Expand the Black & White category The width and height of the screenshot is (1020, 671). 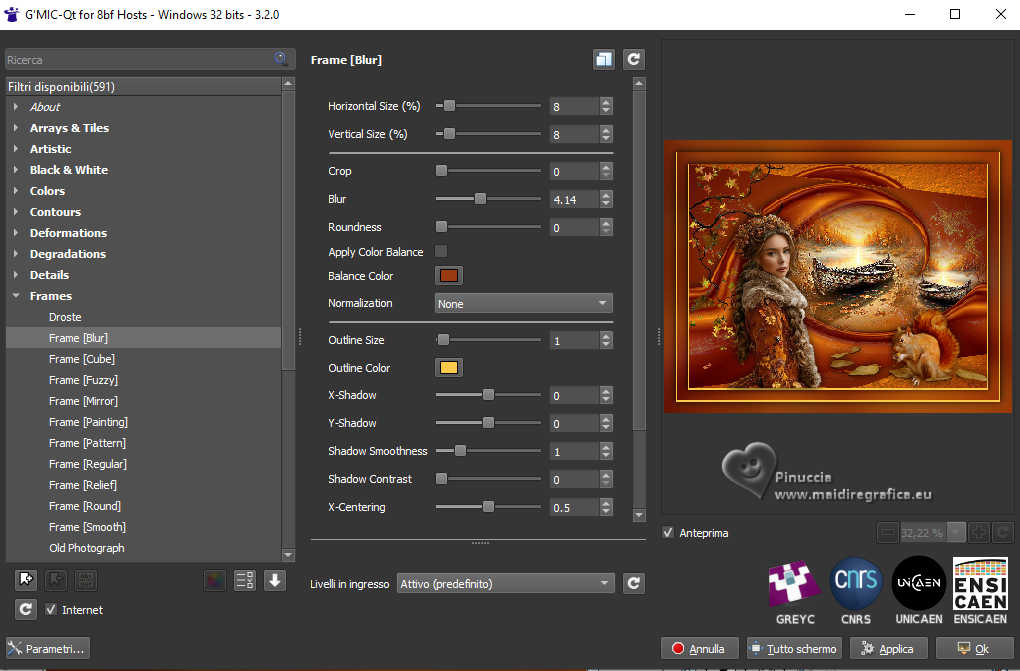(16, 170)
